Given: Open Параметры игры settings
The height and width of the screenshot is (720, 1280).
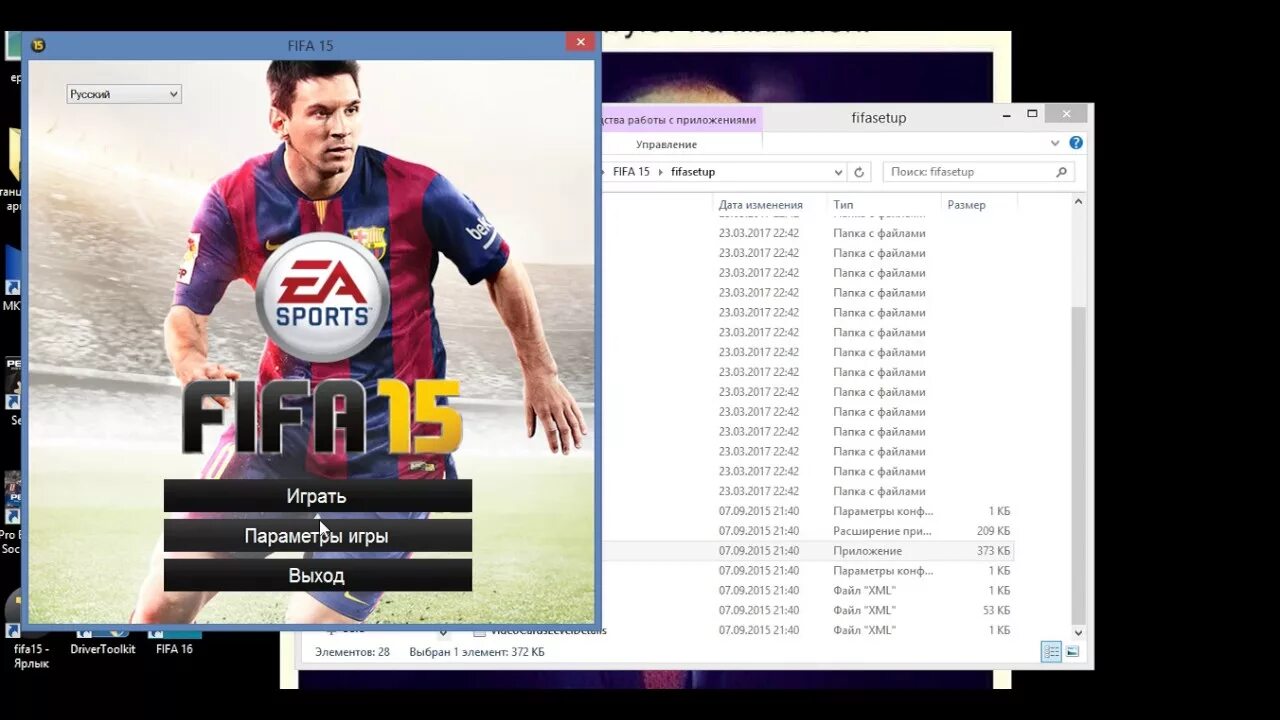Looking at the screenshot, I should pos(317,536).
